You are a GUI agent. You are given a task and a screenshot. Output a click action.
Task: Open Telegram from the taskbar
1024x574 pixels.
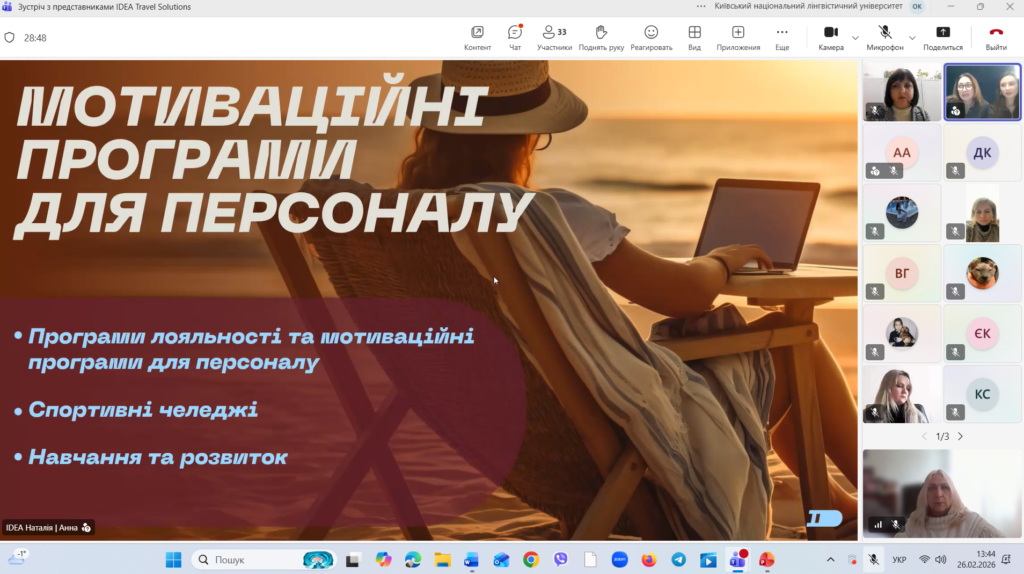tap(679, 559)
